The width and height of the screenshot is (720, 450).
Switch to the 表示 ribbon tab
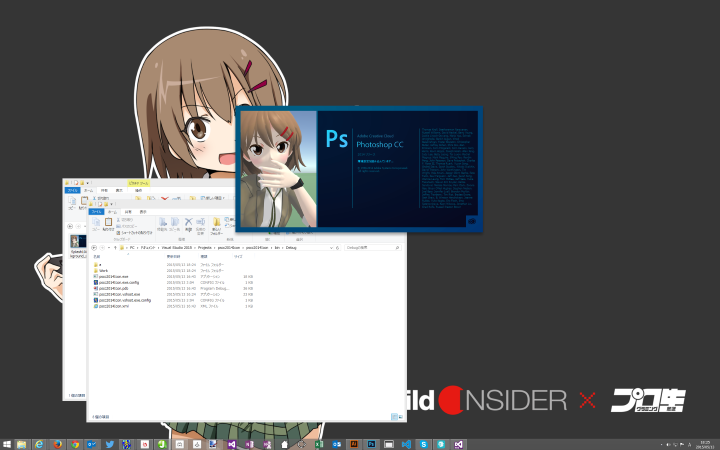coord(142,212)
